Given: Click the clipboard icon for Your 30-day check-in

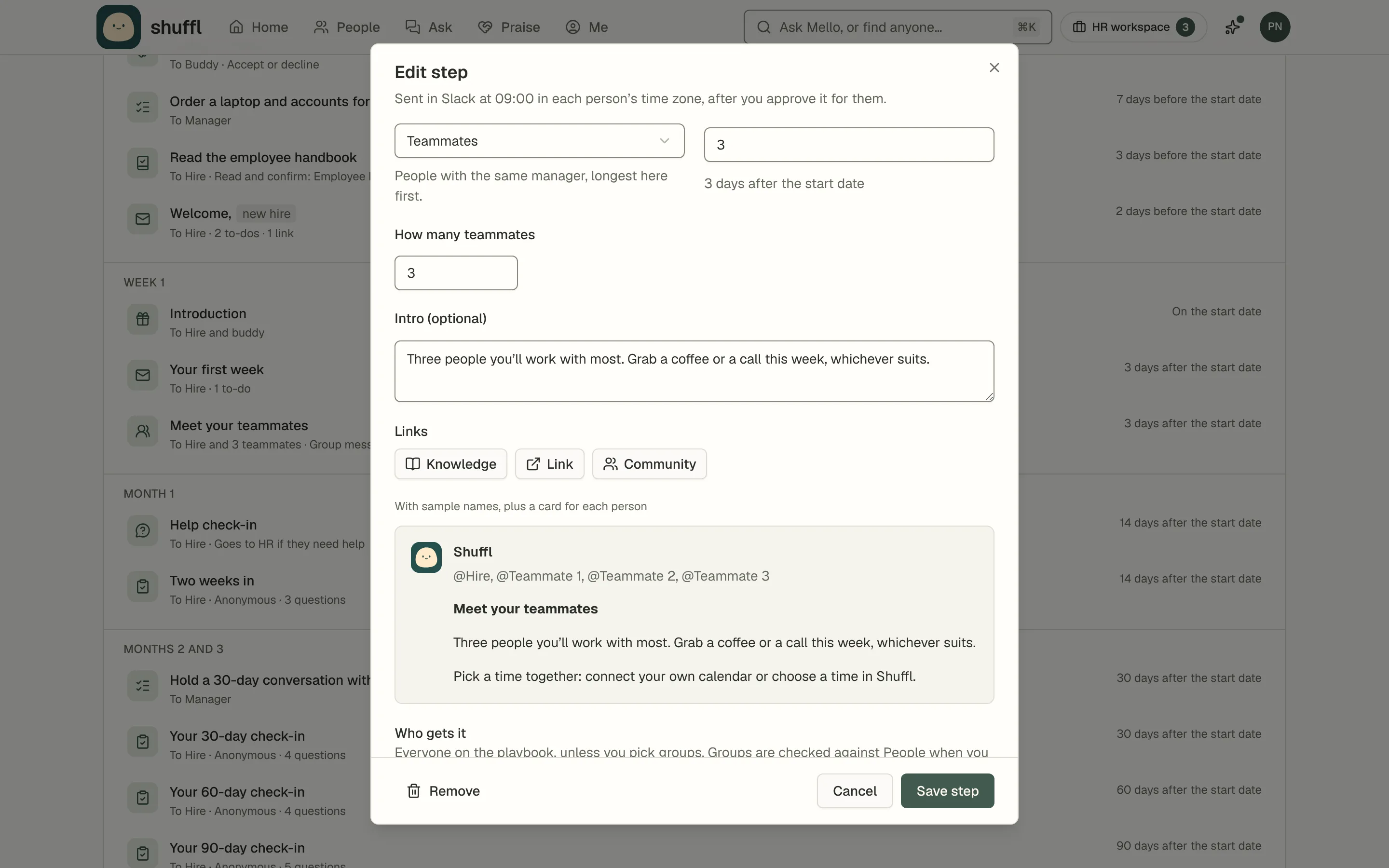Looking at the screenshot, I should pos(142,742).
